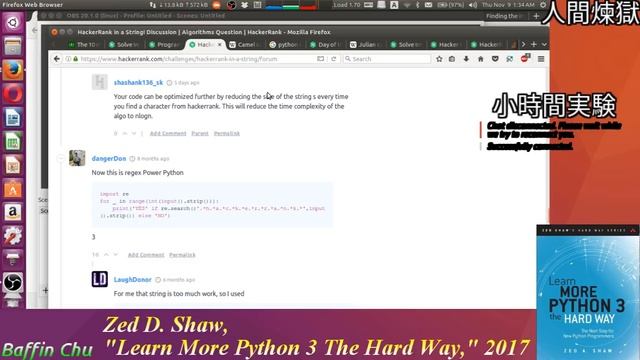The image size is (640, 360).
Task: Reload the HackerRank page
Action: pyautogui.click(x=333, y=59)
